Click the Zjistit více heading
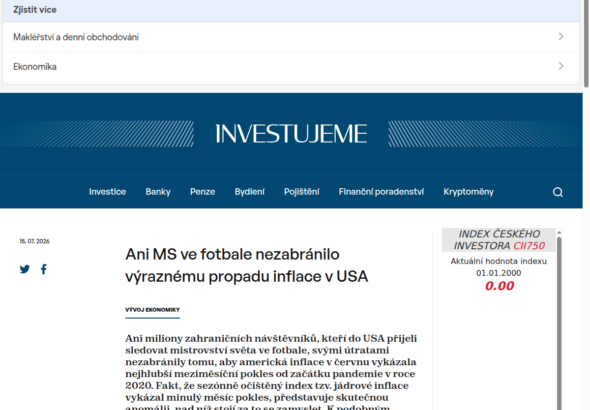590x410 pixels. coord(35,10)
